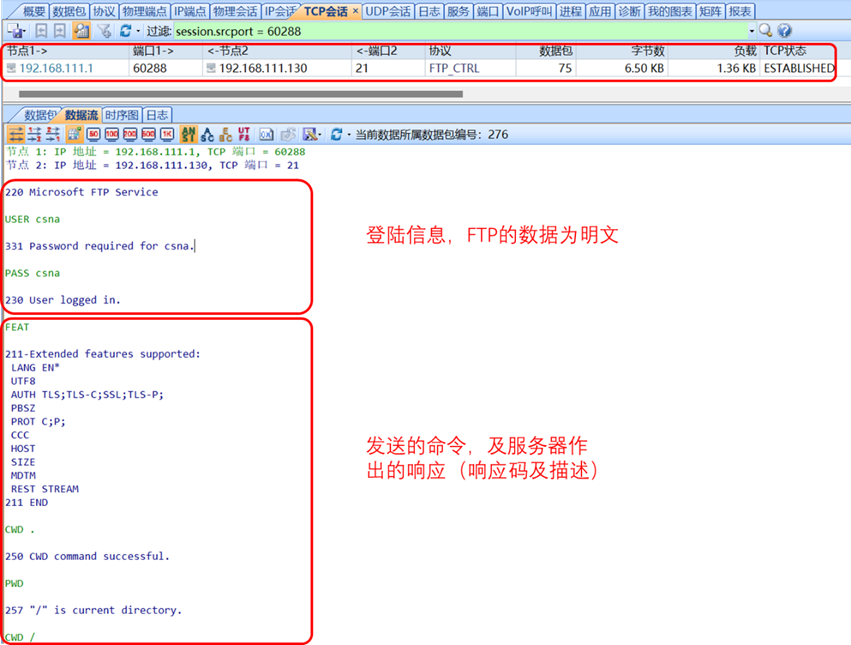Open the filter expression dropdown
The image size is (851, 645).
click(x=751, y=31)
